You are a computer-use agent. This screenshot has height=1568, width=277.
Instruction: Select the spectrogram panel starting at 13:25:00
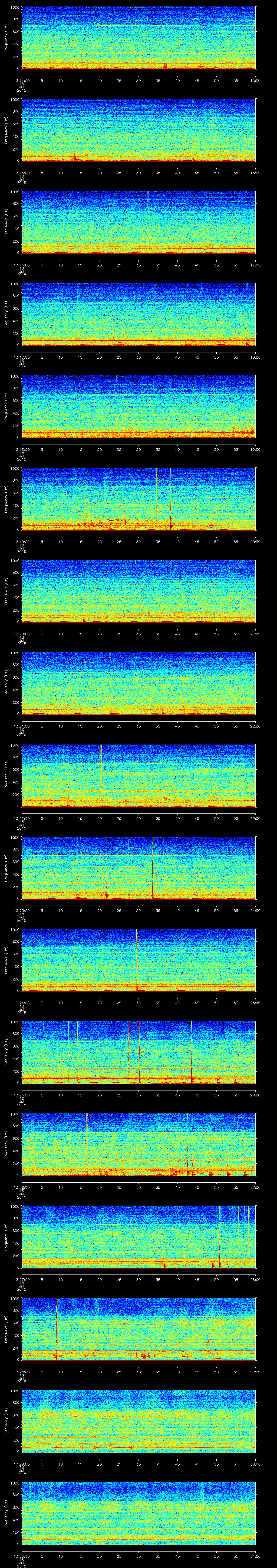[x=138, y=1052]
